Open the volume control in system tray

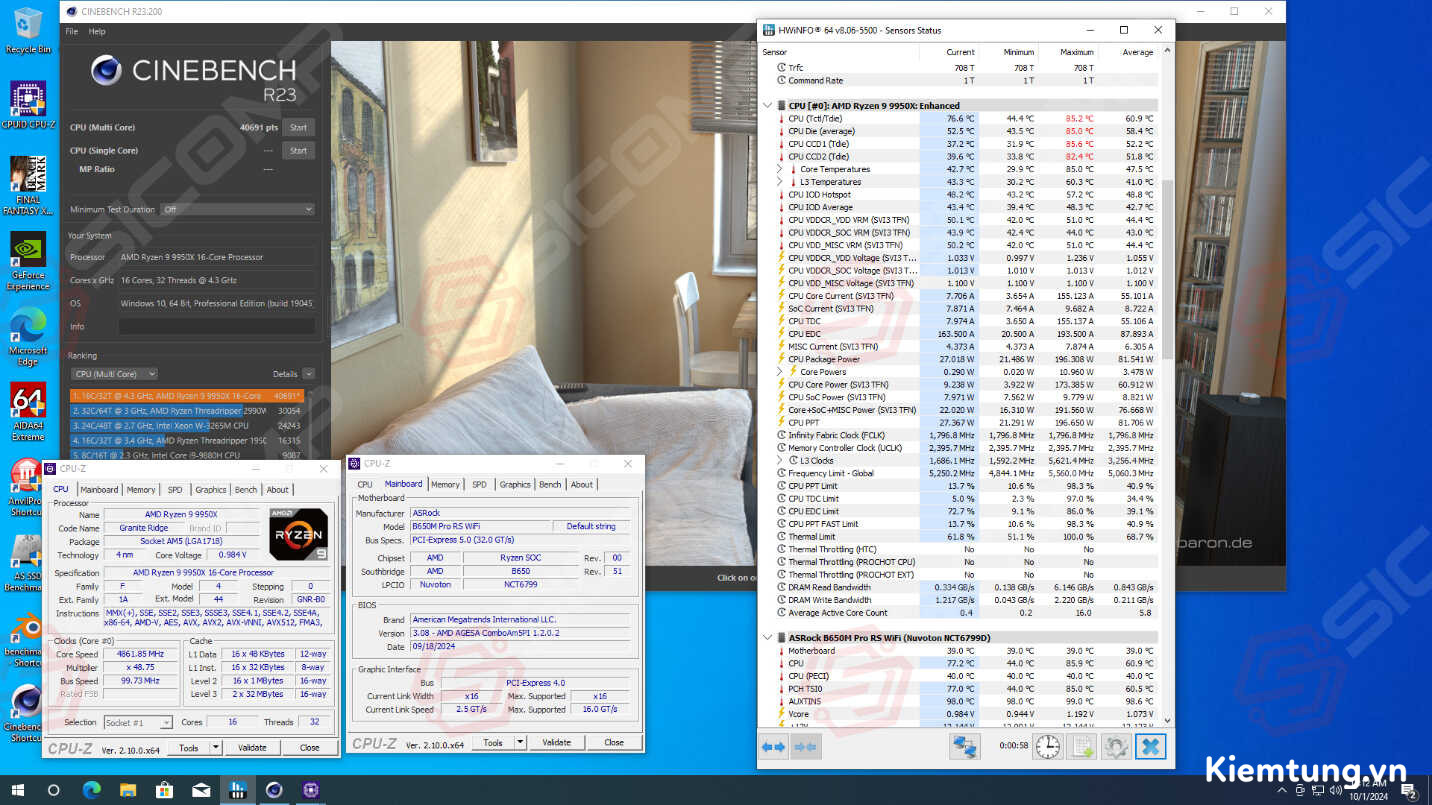(1337, 790)
